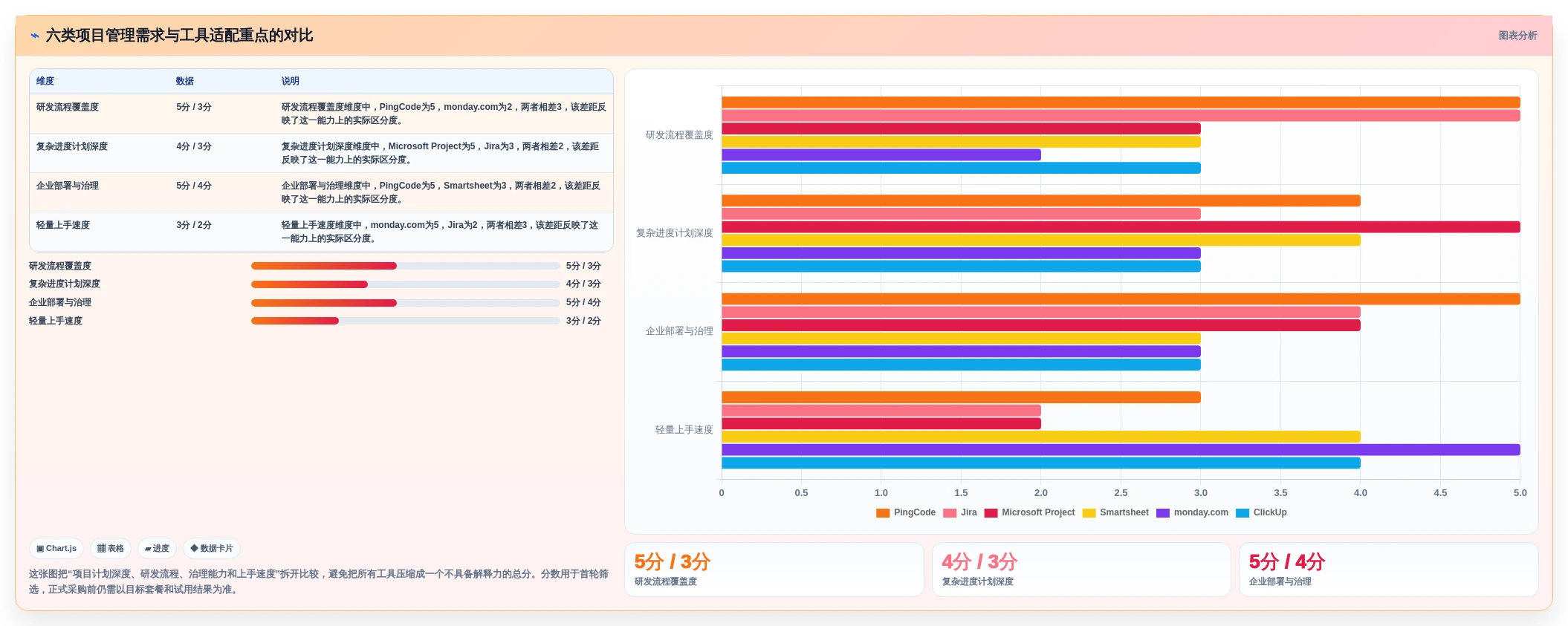Click monday.com bar in 轻量上手速度 group
The width and height of the screenshot is (1568, 626).
tap(1121, 450)
